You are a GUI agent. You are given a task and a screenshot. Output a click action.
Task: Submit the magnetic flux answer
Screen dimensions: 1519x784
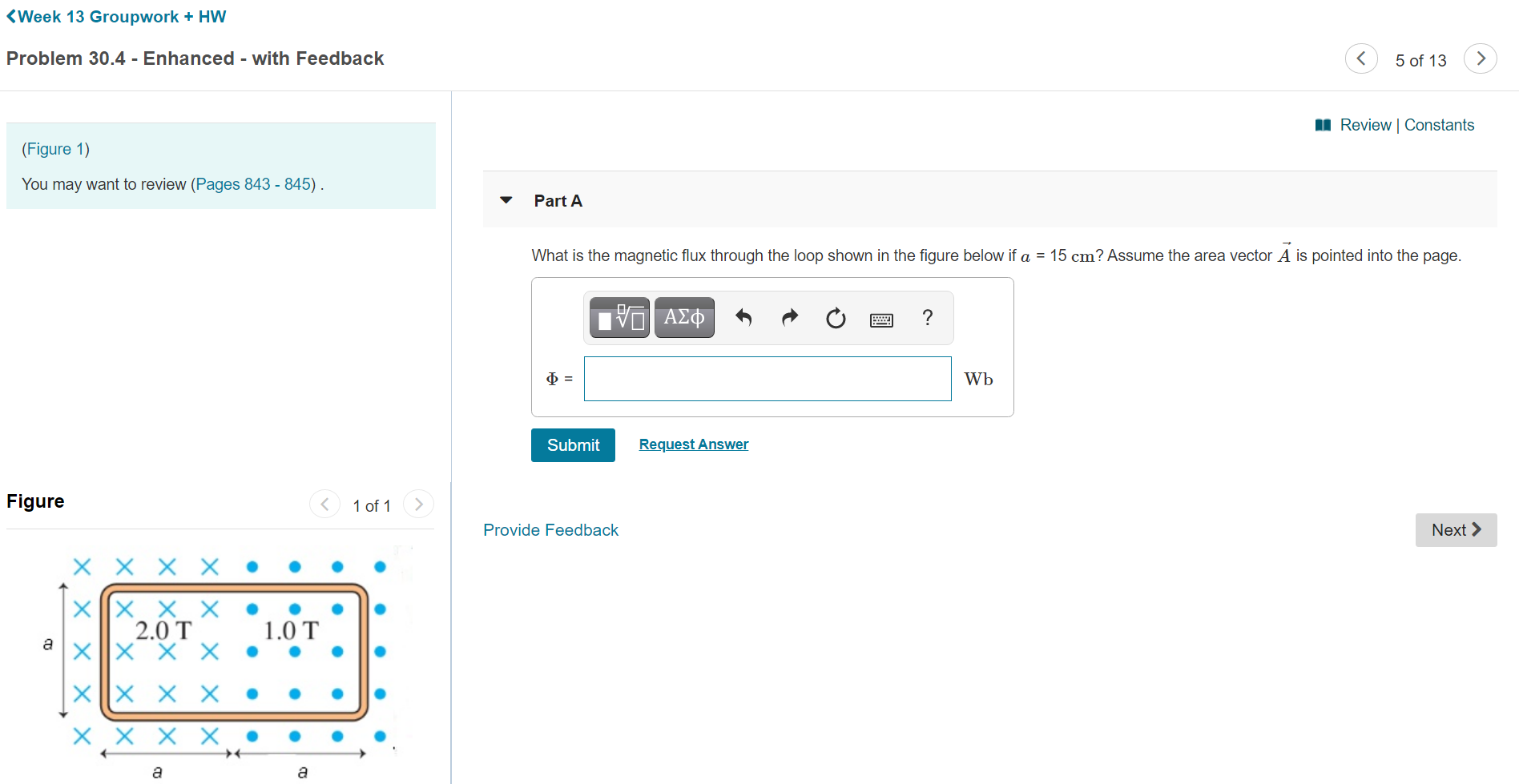[573, 444]
